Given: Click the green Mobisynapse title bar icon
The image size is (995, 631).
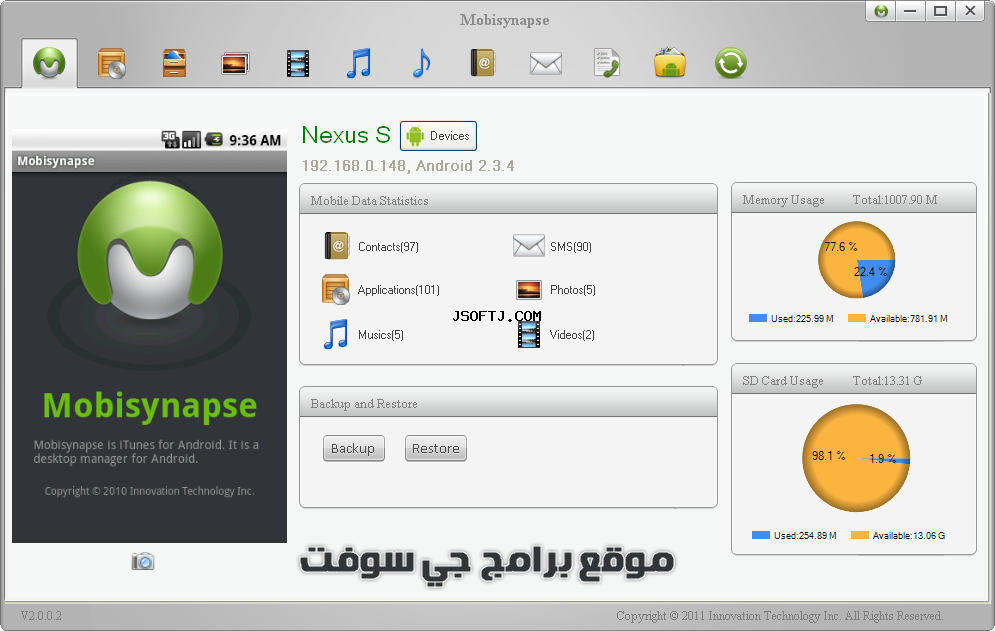Looking at the screenshot, I should (x=881, y=11).
